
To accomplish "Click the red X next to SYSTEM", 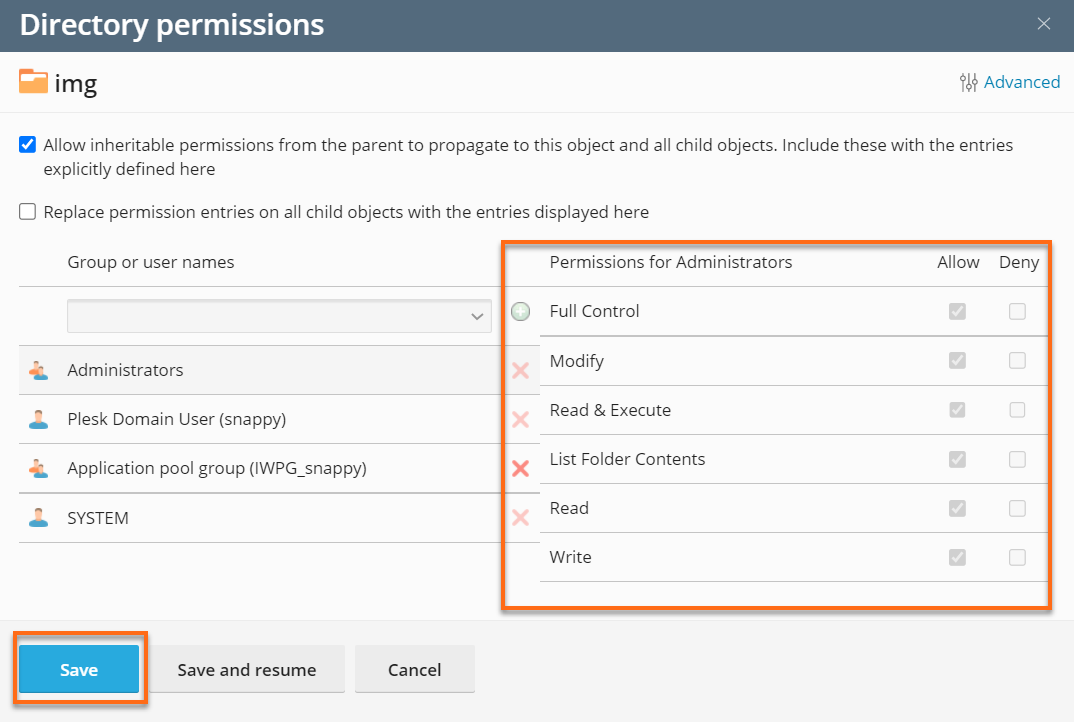I will click(x=520, y=518).
